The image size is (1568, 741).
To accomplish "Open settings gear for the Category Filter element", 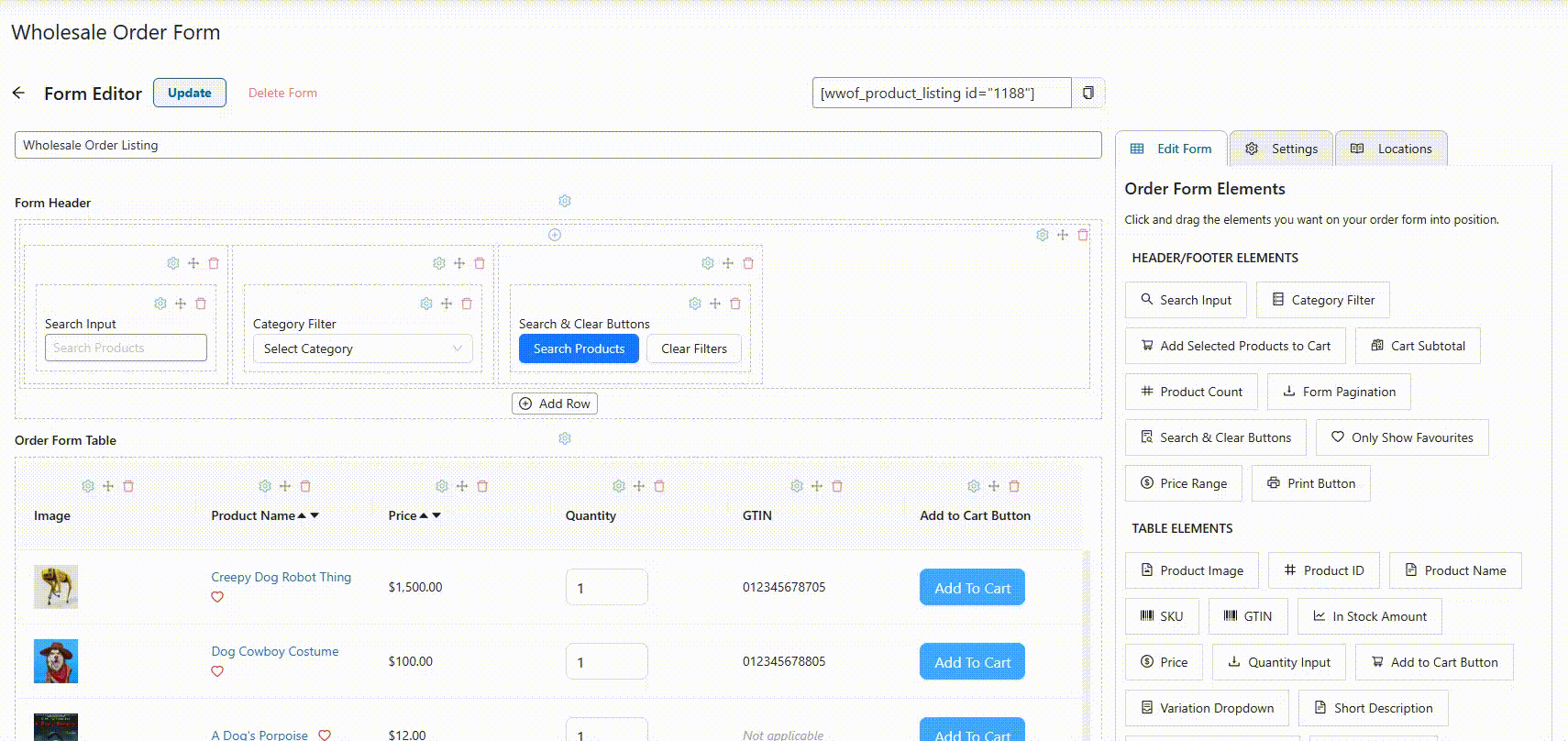I will click(426, 304).
